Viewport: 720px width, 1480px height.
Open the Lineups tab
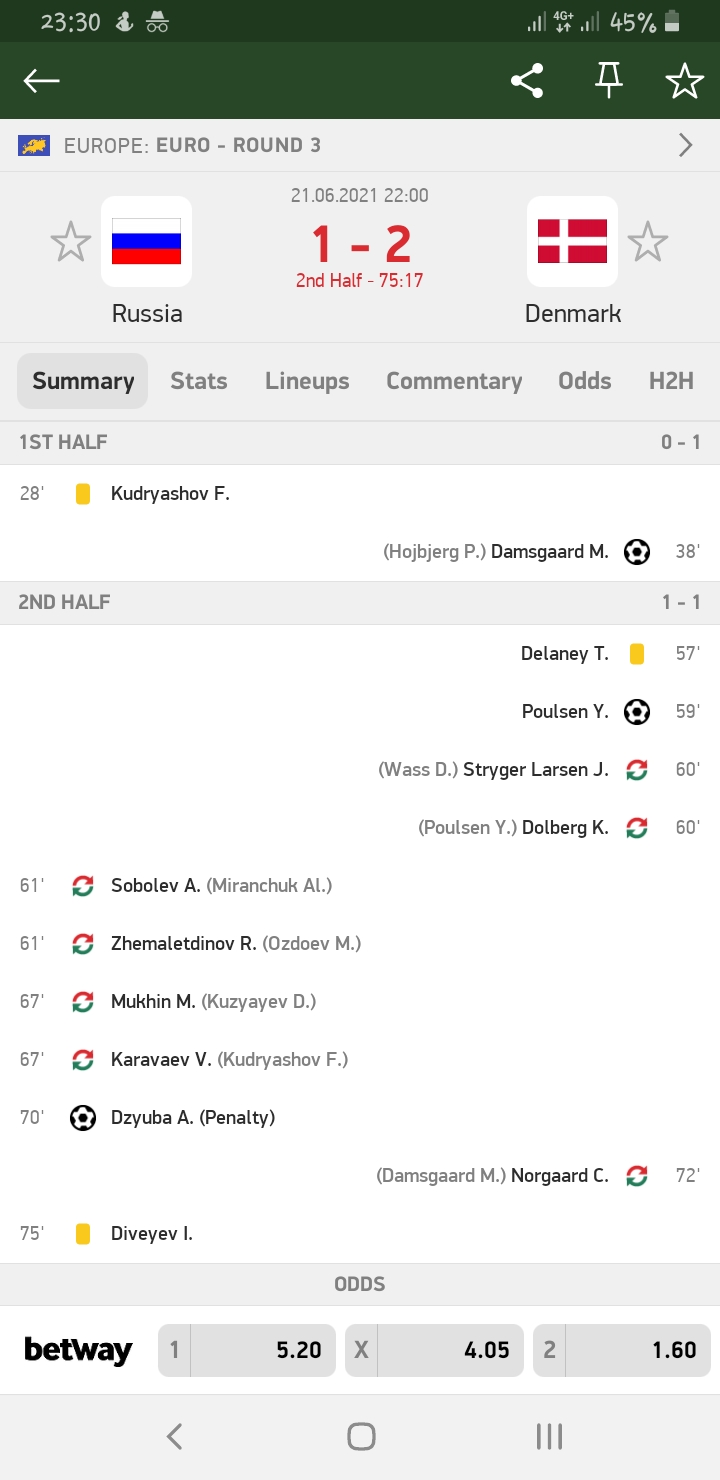click(307, 381)
